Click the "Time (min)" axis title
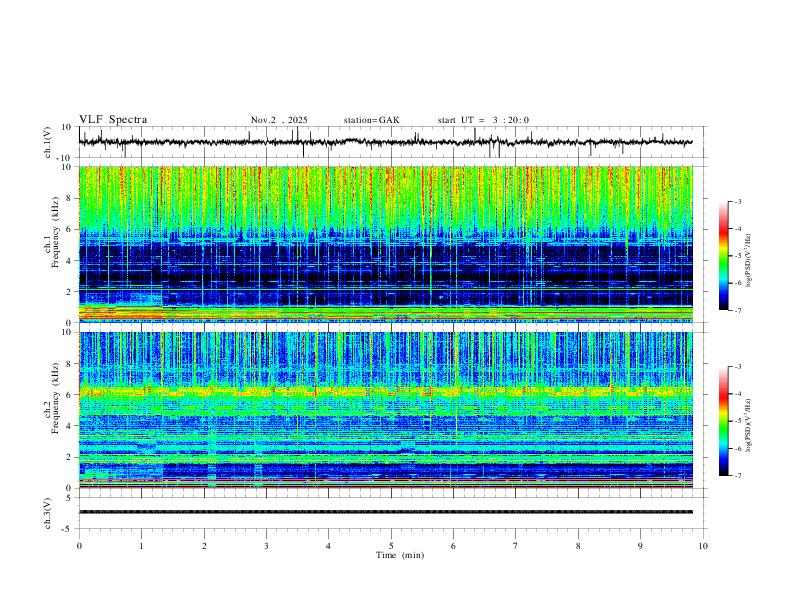 coord(400,555)
